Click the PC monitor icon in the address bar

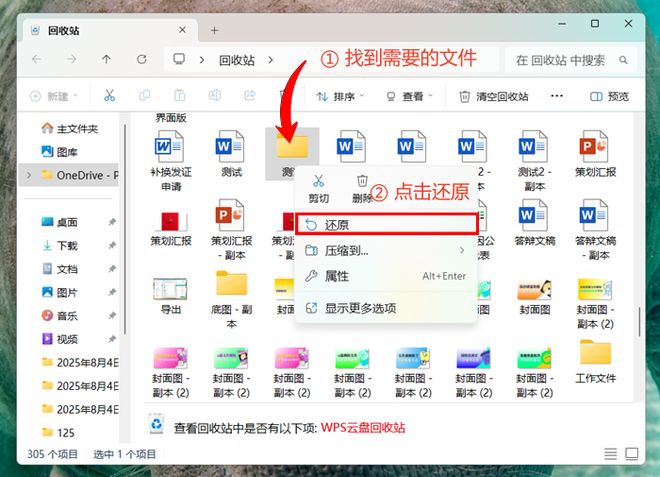(x=179, y=59)
